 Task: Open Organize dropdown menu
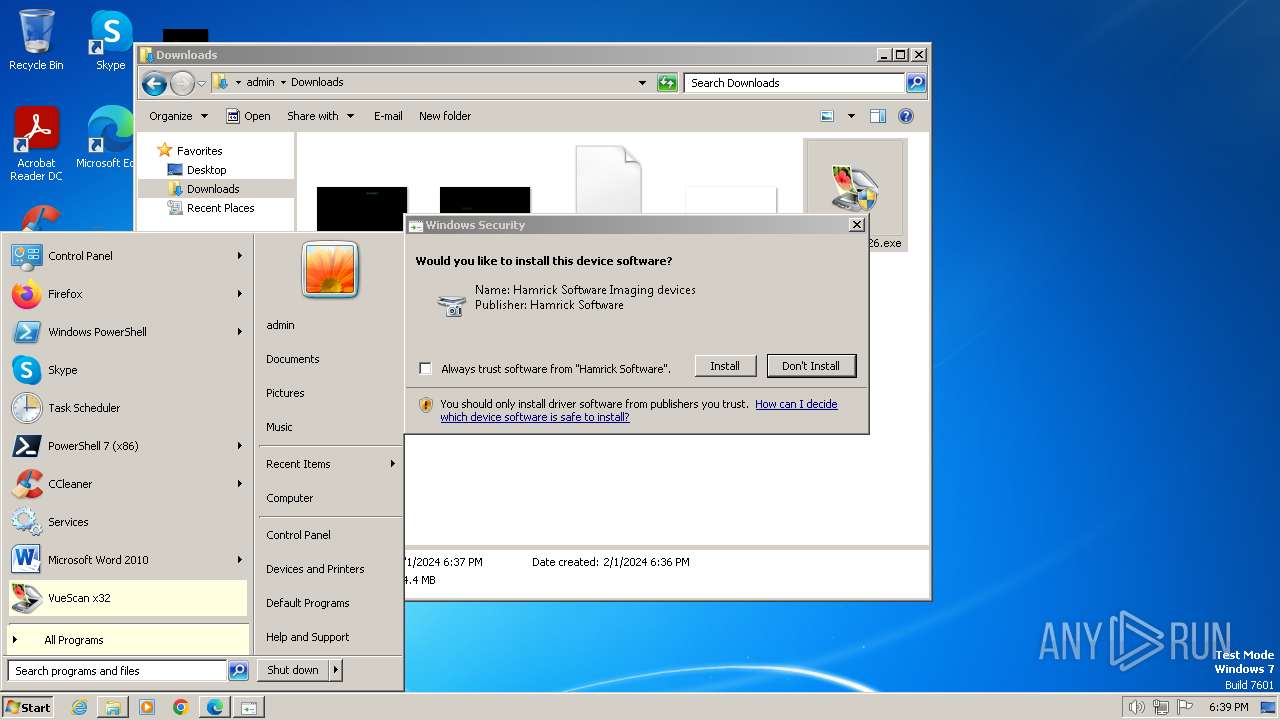click(178, 116)
